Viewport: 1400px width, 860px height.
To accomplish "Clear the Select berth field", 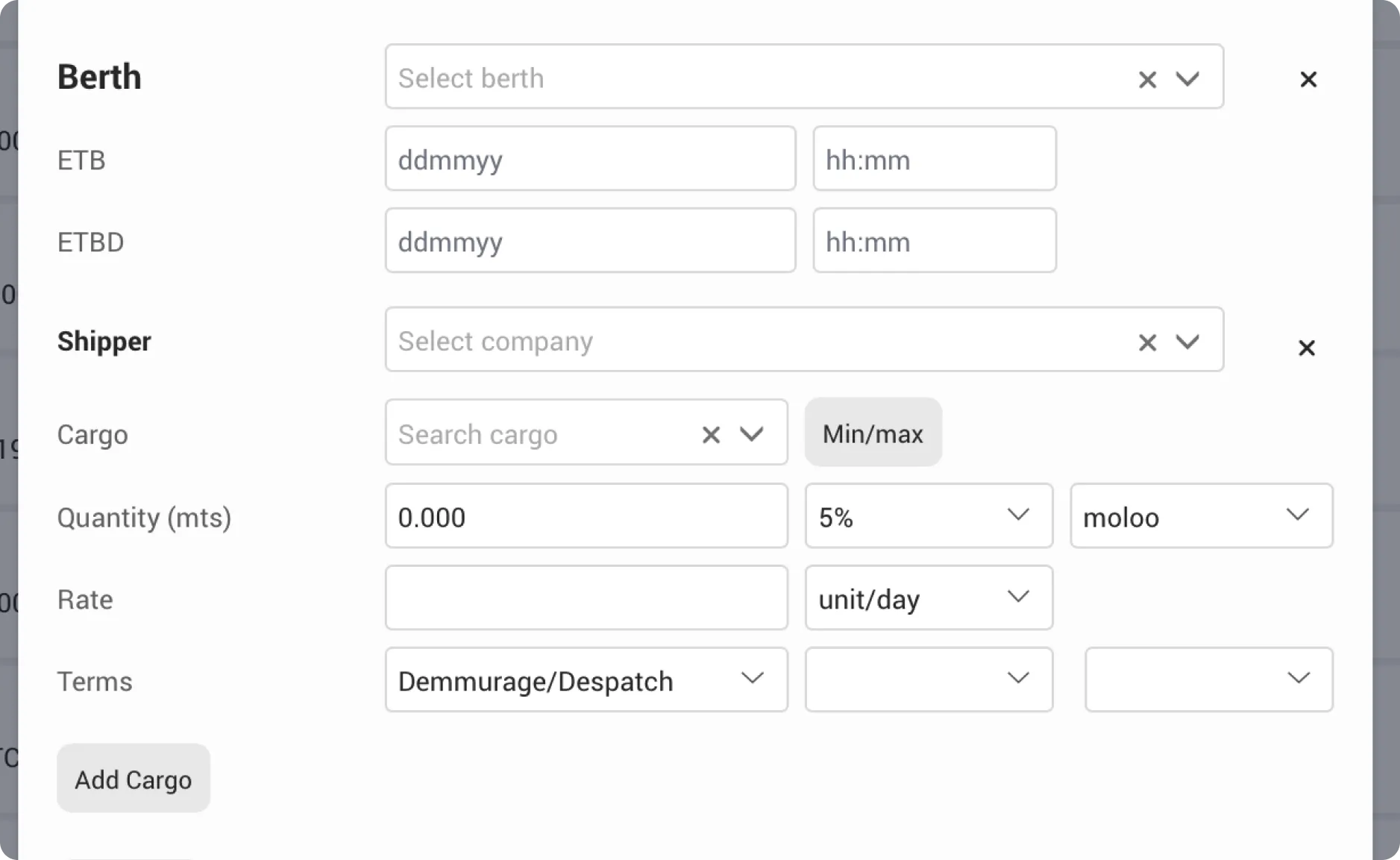I will 1147,79.
